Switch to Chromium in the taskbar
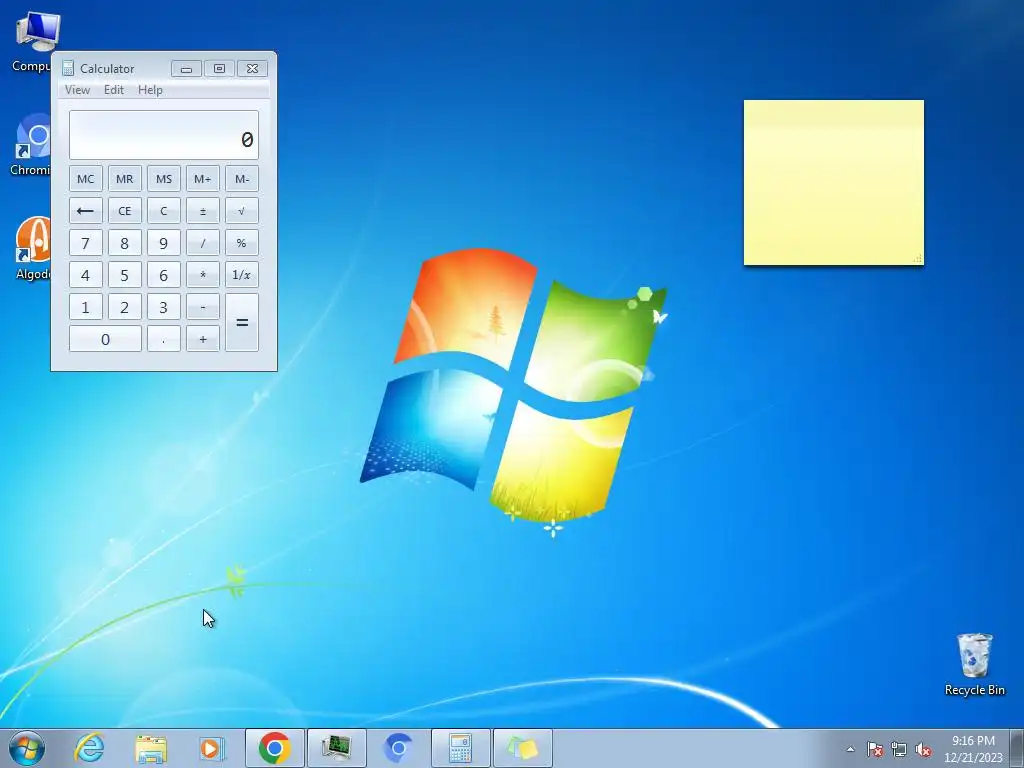The width and height of the screenshot is (1024, 768). coord(398,748)
